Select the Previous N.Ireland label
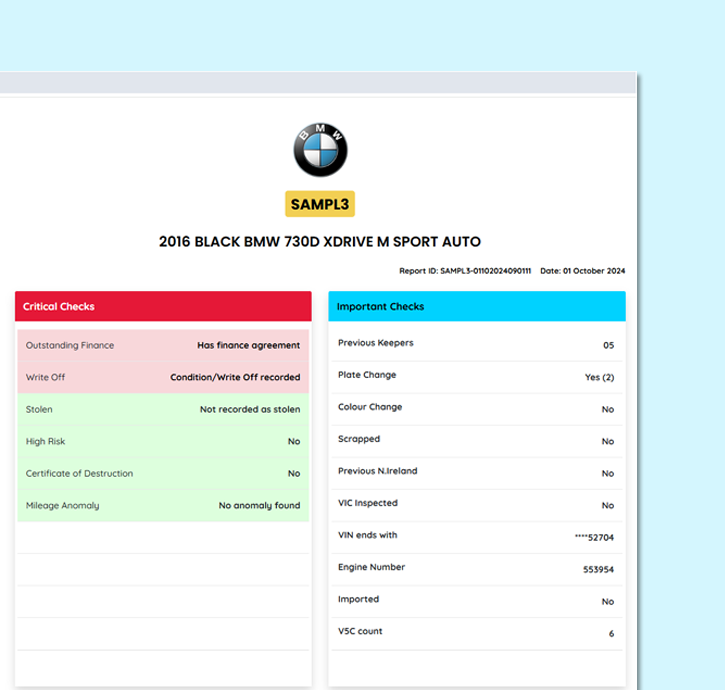725x690 pixels. coord(377,471)
